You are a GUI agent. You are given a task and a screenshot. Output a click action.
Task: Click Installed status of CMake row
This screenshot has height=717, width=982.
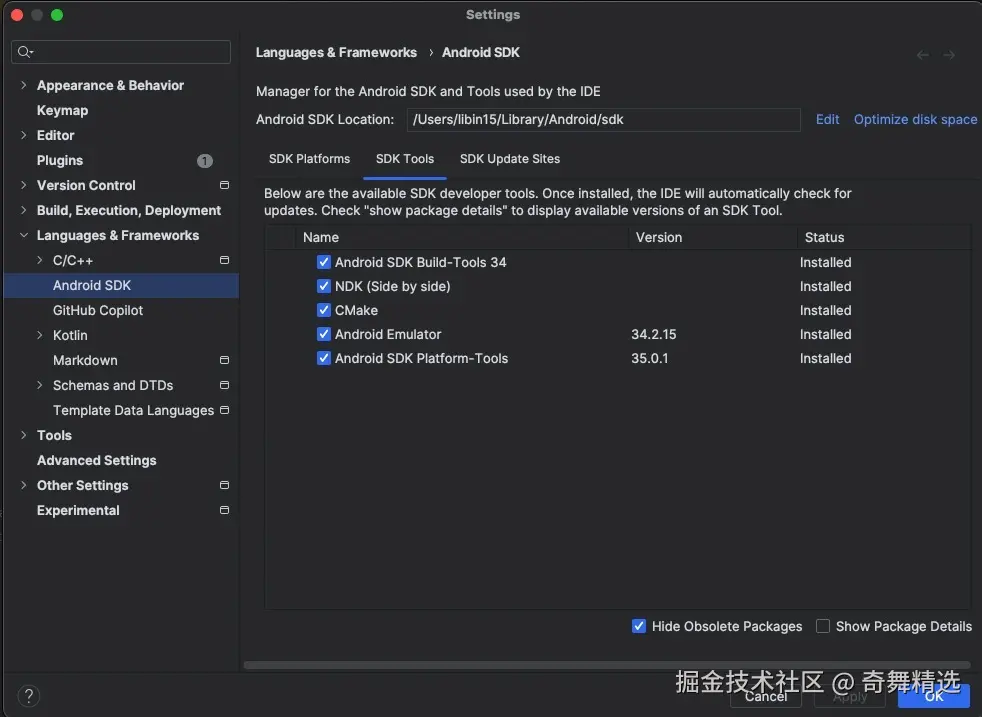(x=825, y=311)
